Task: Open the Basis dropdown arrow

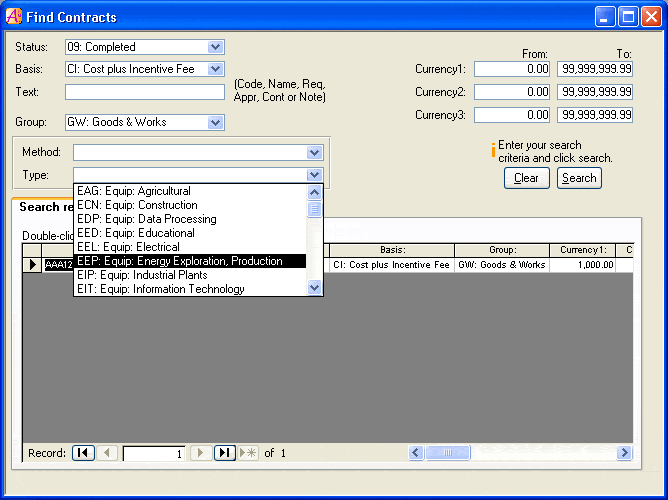Action: (216, 69)
